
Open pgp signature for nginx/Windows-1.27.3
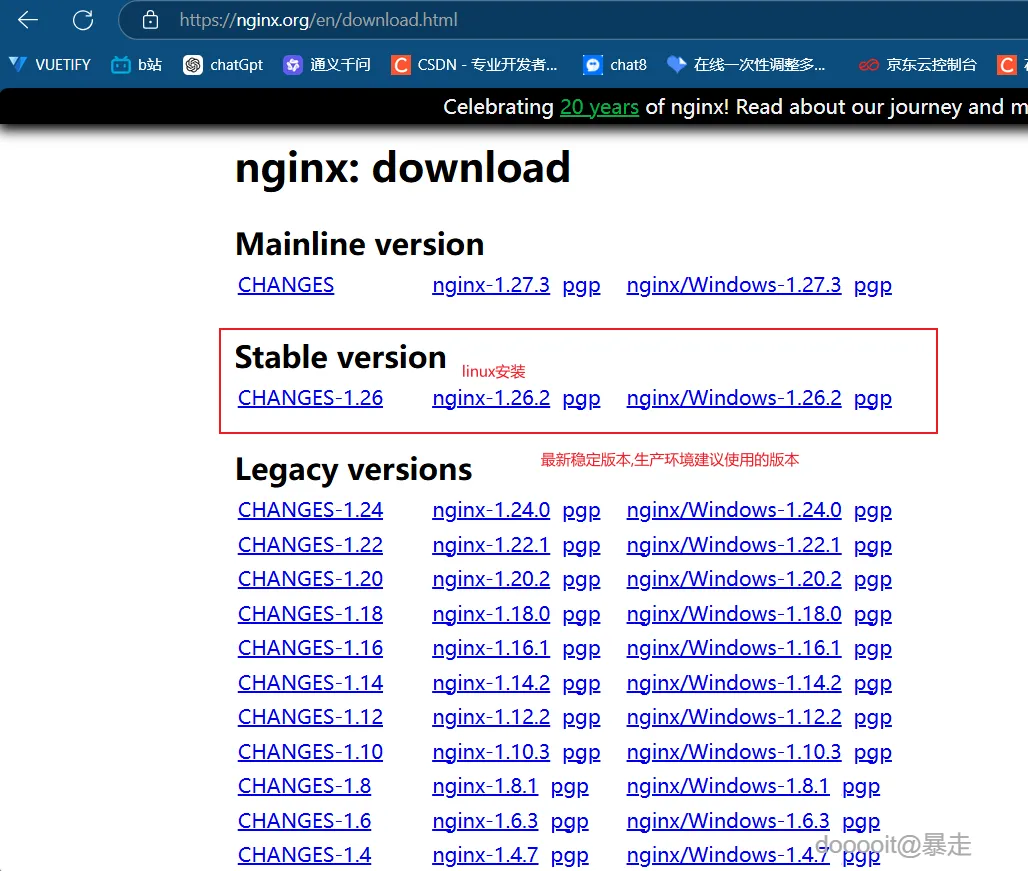coord(873,286)
